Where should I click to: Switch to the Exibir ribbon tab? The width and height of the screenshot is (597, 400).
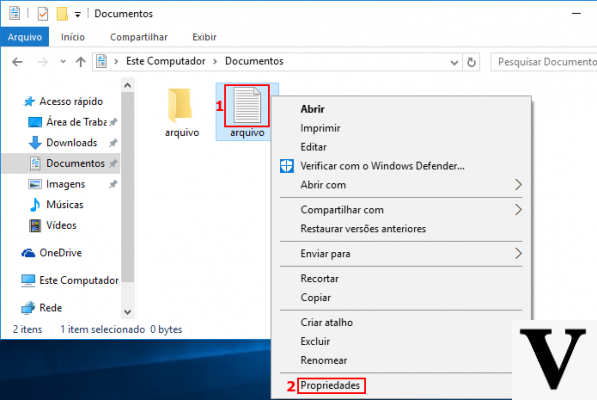(x=204, y=37)
